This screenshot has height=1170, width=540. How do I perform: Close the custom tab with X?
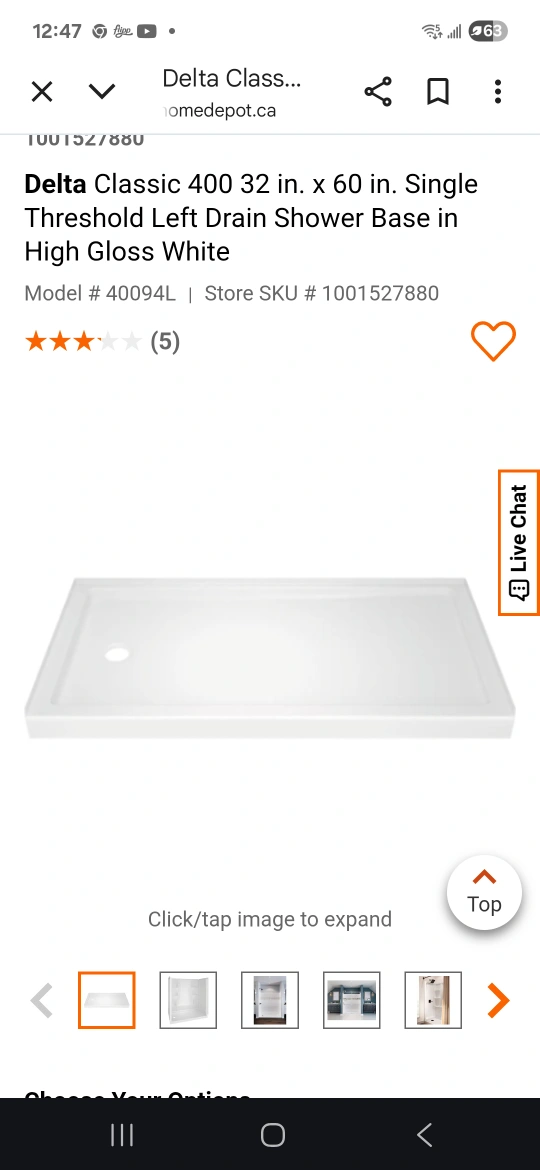coord(42,92)
